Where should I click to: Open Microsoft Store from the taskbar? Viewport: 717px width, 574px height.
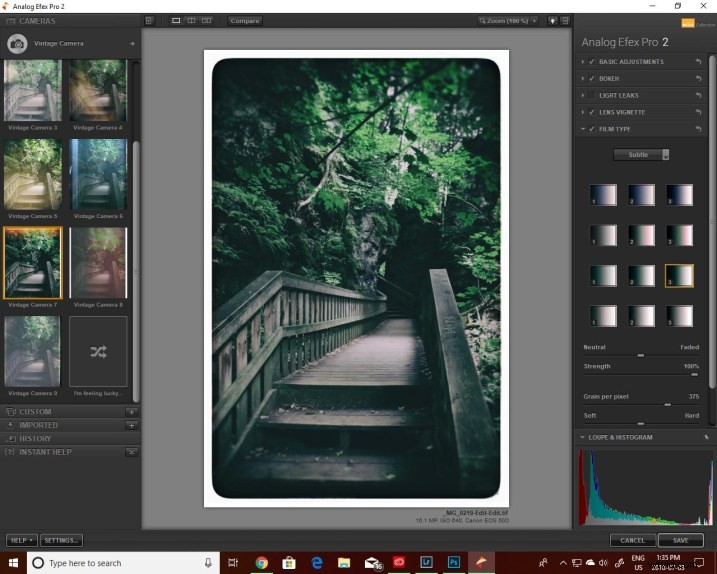coord(289,563)
